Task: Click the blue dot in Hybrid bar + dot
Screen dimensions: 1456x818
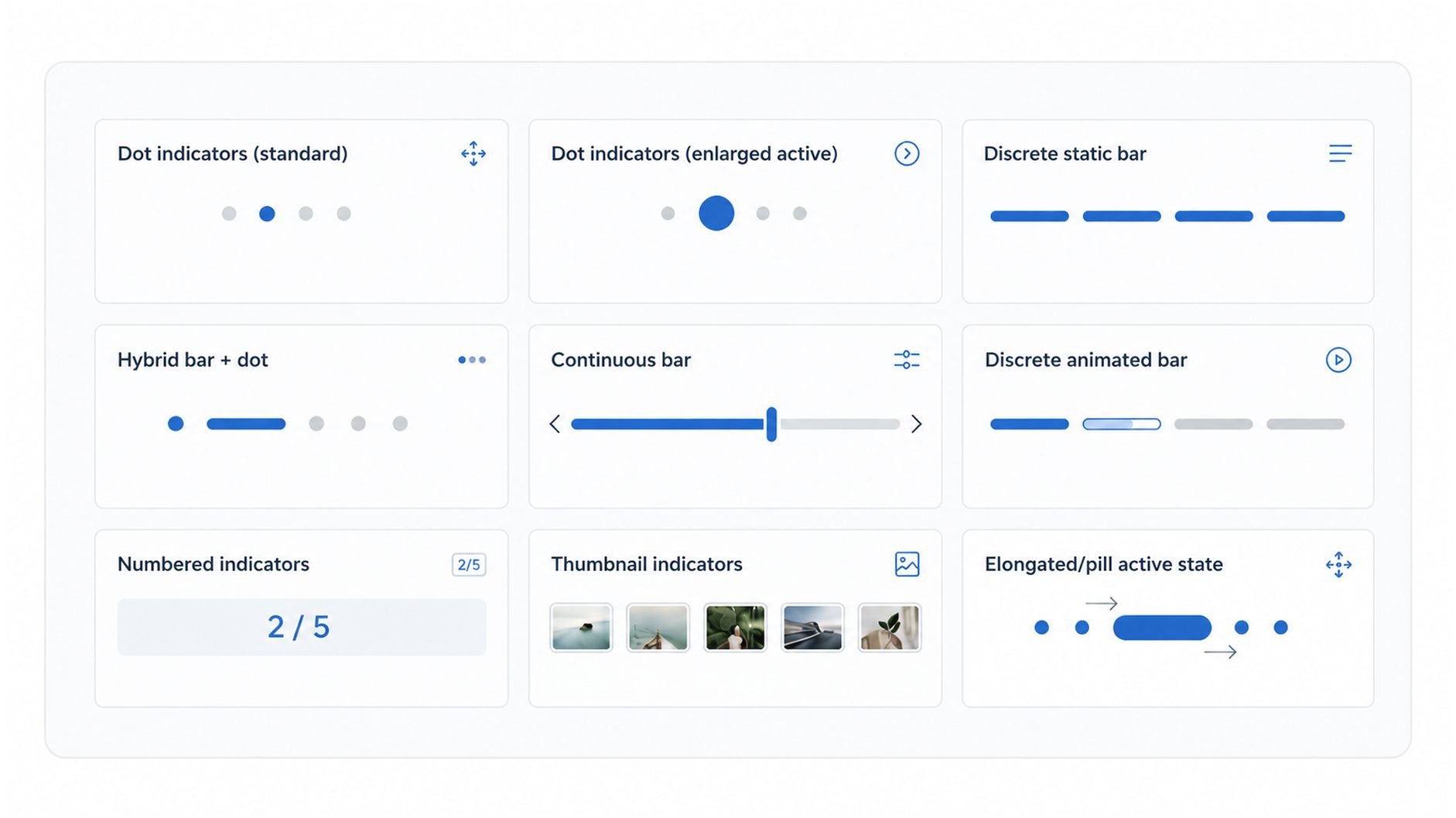Action: click(176, 423)
